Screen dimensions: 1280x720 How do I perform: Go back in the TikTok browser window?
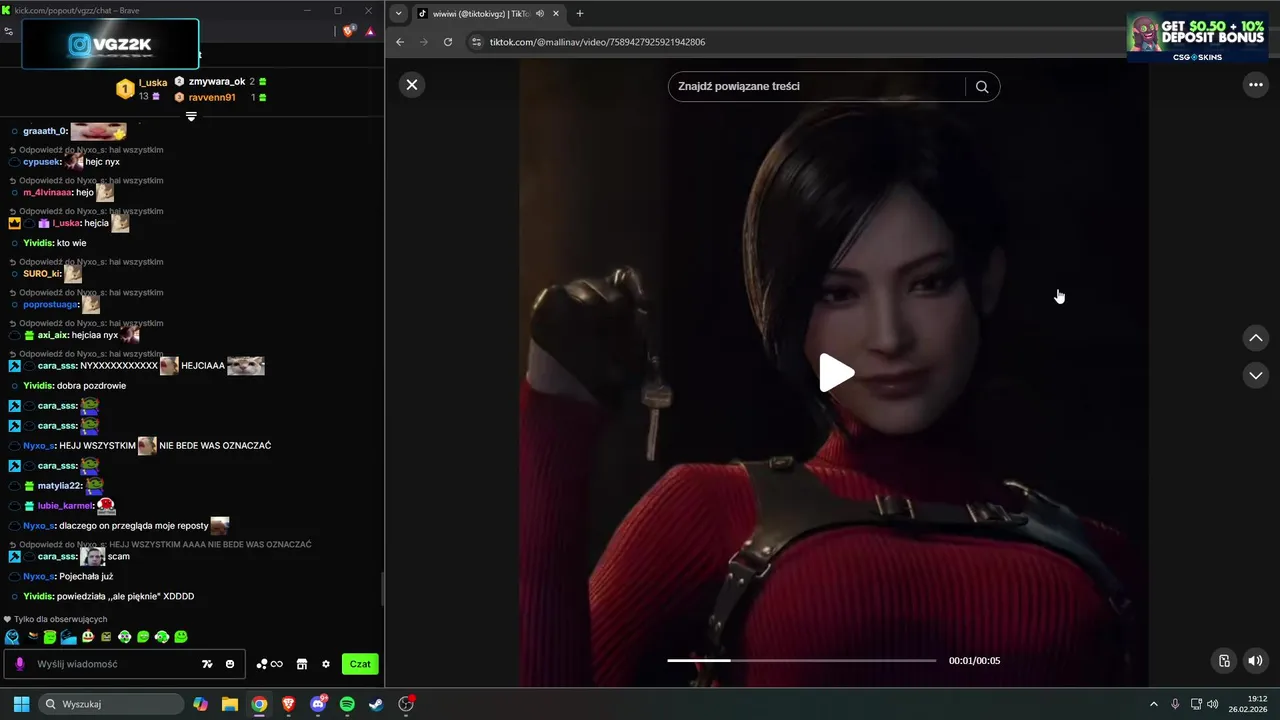400,42
